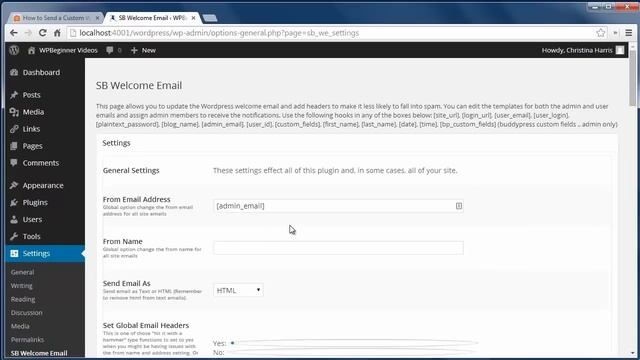Click the Users person icon
Viewport: 640px width, 360px height.
[14, 219]
